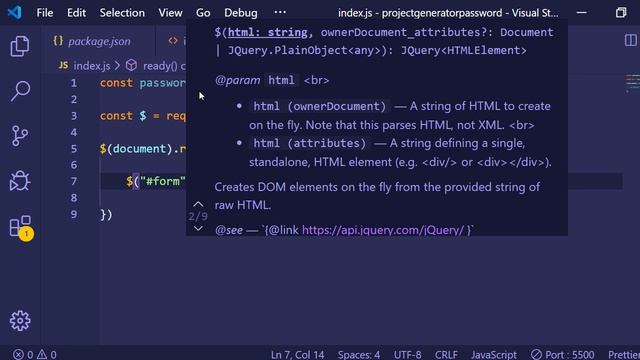
Task: Click the closing }) on line 9
Action: (x=106, y=215)
